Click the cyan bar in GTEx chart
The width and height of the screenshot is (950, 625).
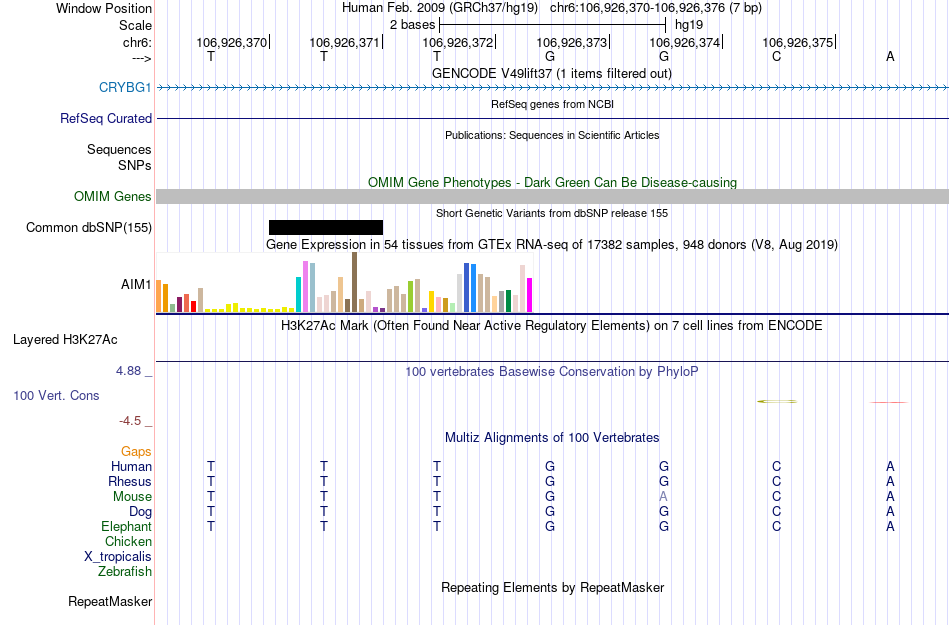pyautogui.click(x=298, y=294)
